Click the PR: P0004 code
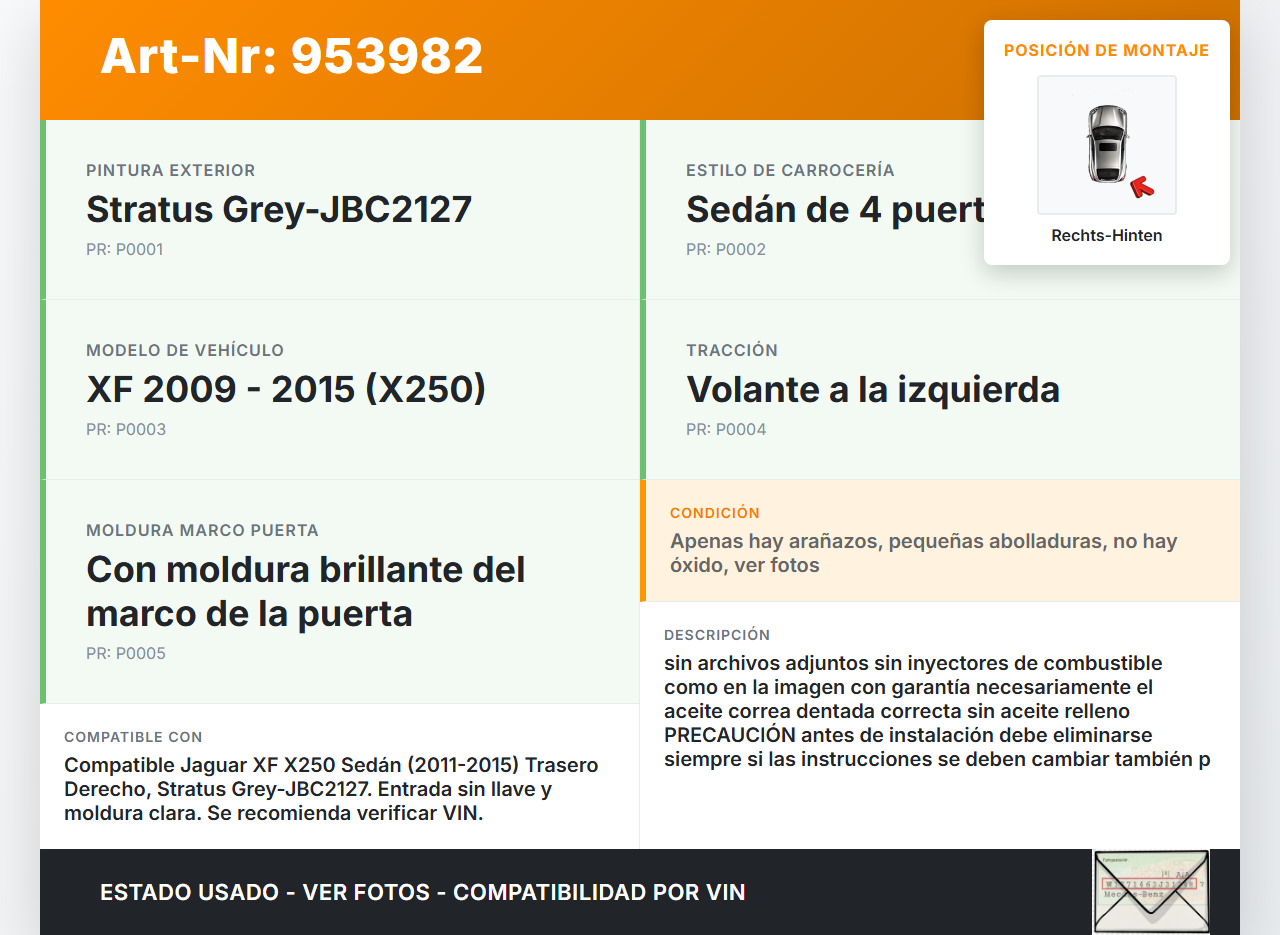The width and height of the screenshot is (1280, 935). tap(726, 430)
